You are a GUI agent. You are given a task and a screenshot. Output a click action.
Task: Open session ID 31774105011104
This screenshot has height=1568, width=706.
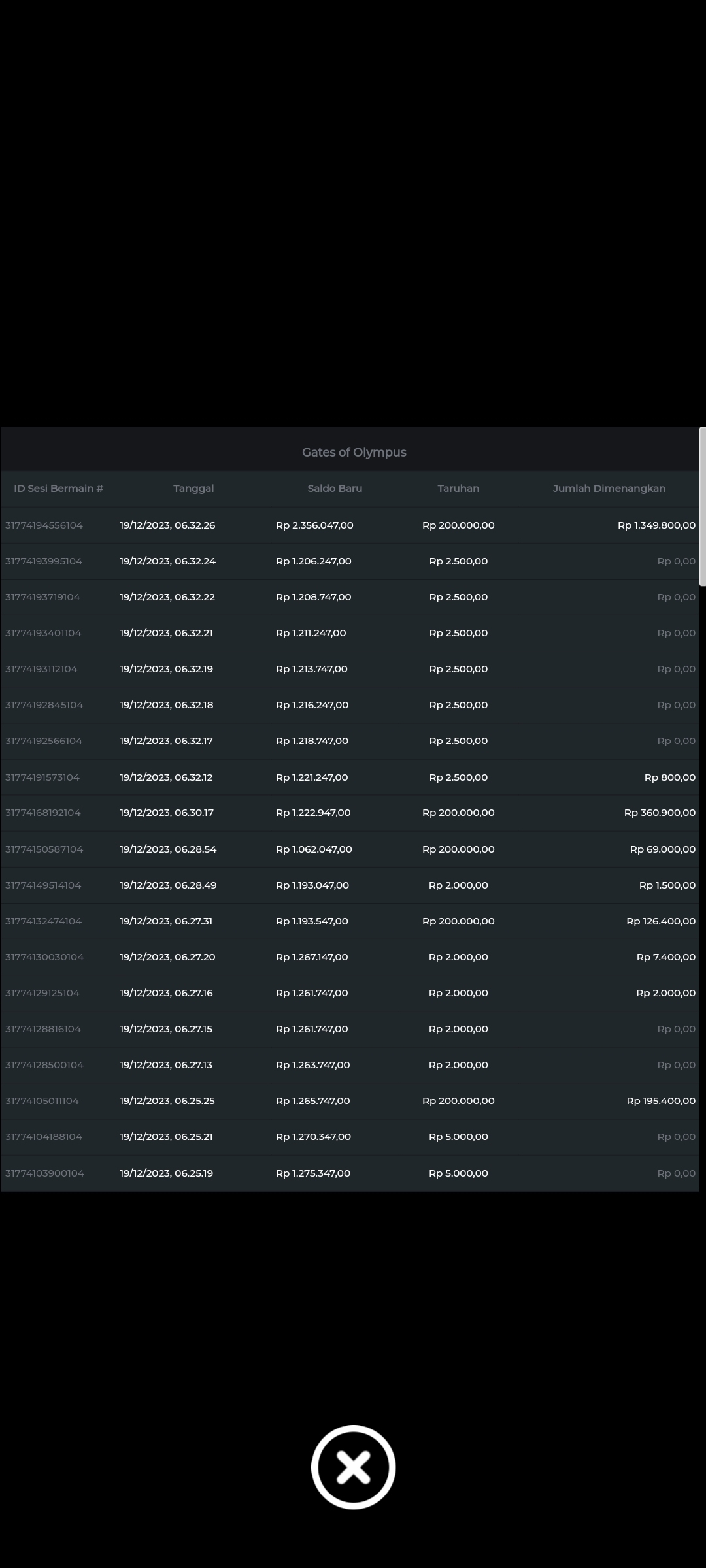(x=42, y=1101)
